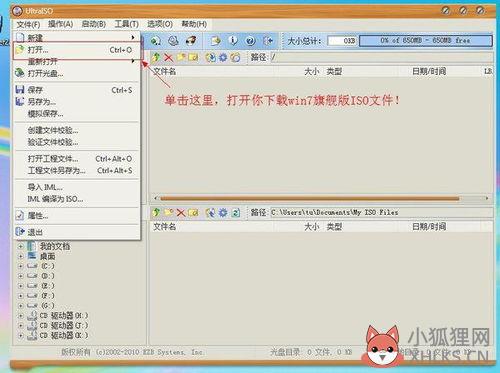Click the up-folder arrow in upper image pane
The height and width of the screenshot is (373, 500).
156,58
